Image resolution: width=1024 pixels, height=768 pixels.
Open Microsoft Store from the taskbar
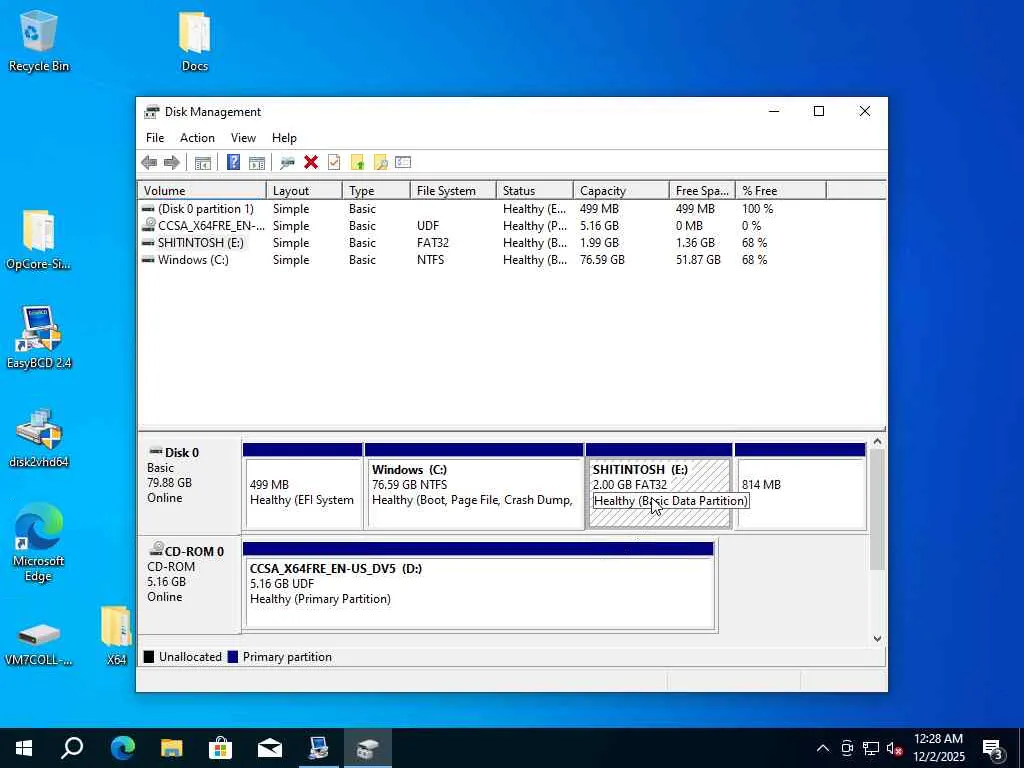pos(220,748)
